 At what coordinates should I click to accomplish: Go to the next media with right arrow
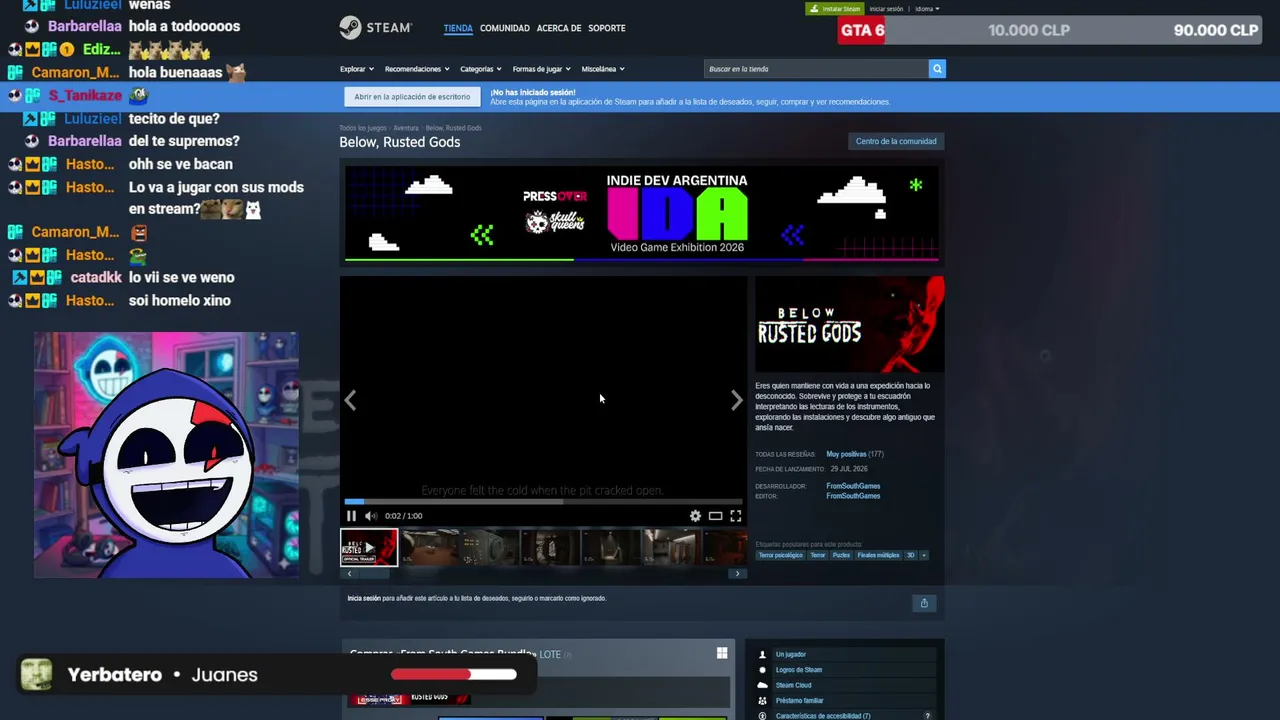(737, 400)
